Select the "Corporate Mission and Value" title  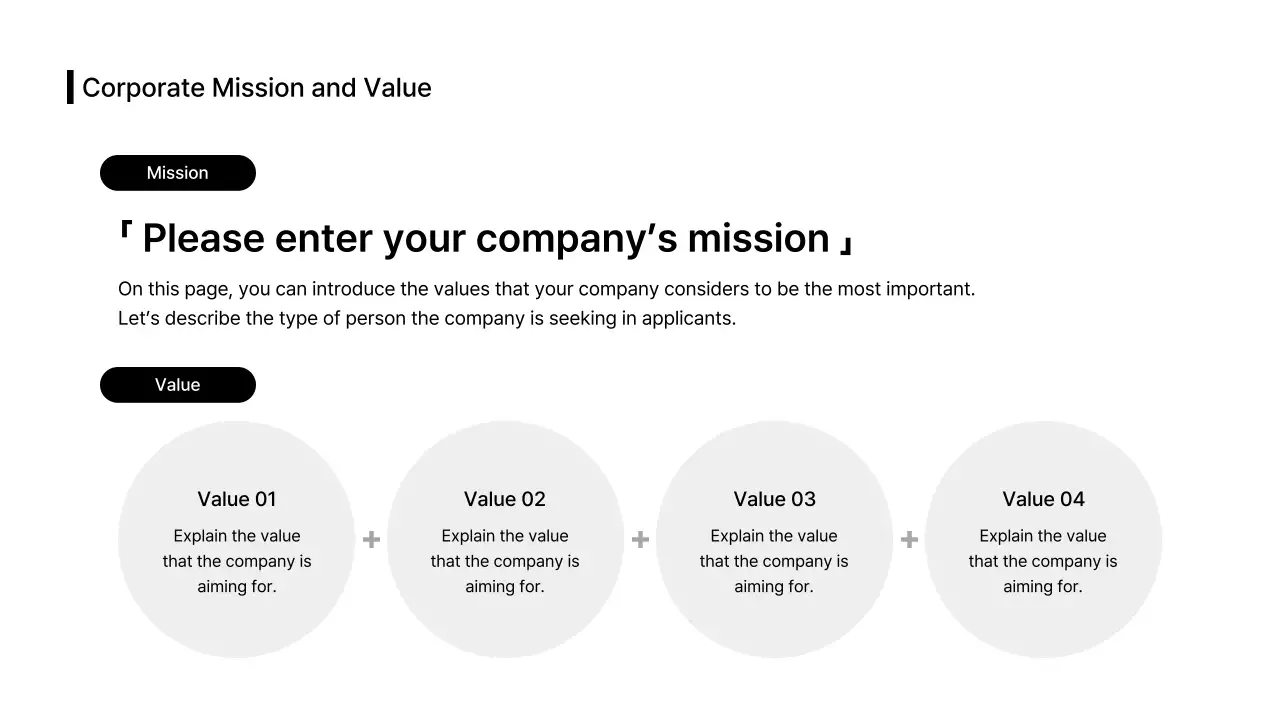257,88
